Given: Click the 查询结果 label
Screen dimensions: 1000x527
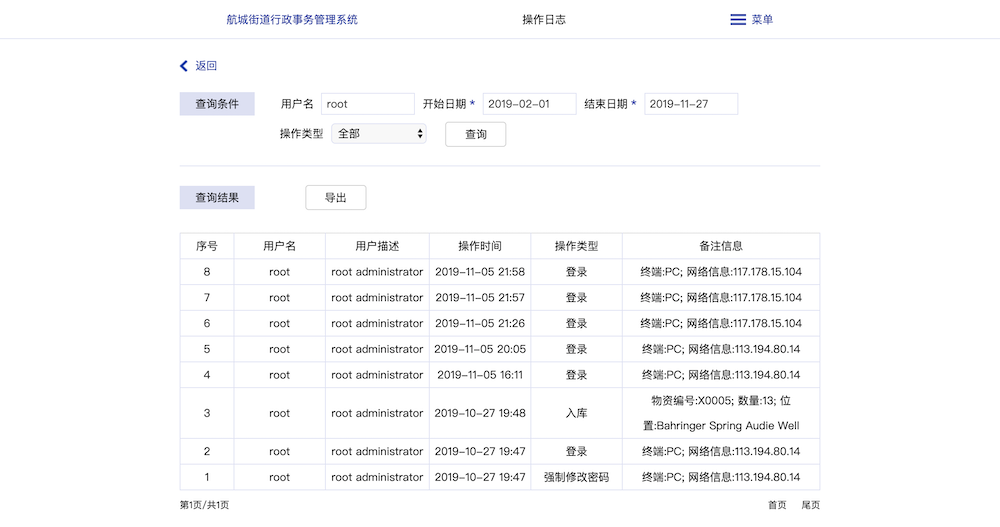Looking at the screenshot, I should pyautogui.click(x=217, y=198).
